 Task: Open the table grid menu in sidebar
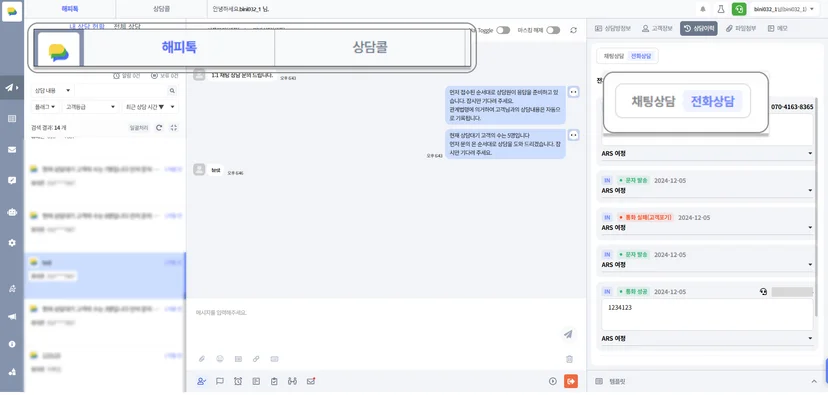[12, 119]
